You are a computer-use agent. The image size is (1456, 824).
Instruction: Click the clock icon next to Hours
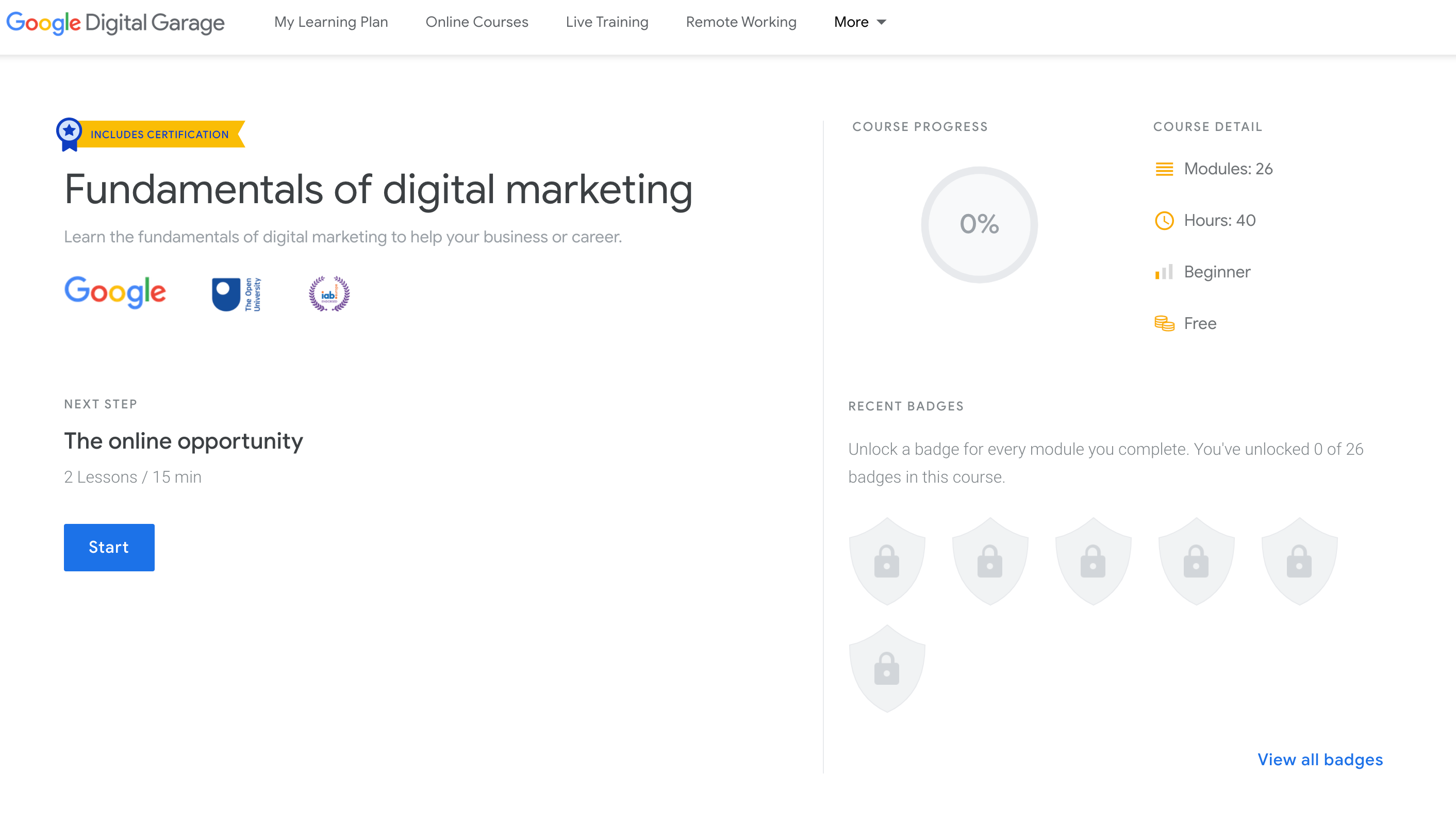coord(1162,220)
